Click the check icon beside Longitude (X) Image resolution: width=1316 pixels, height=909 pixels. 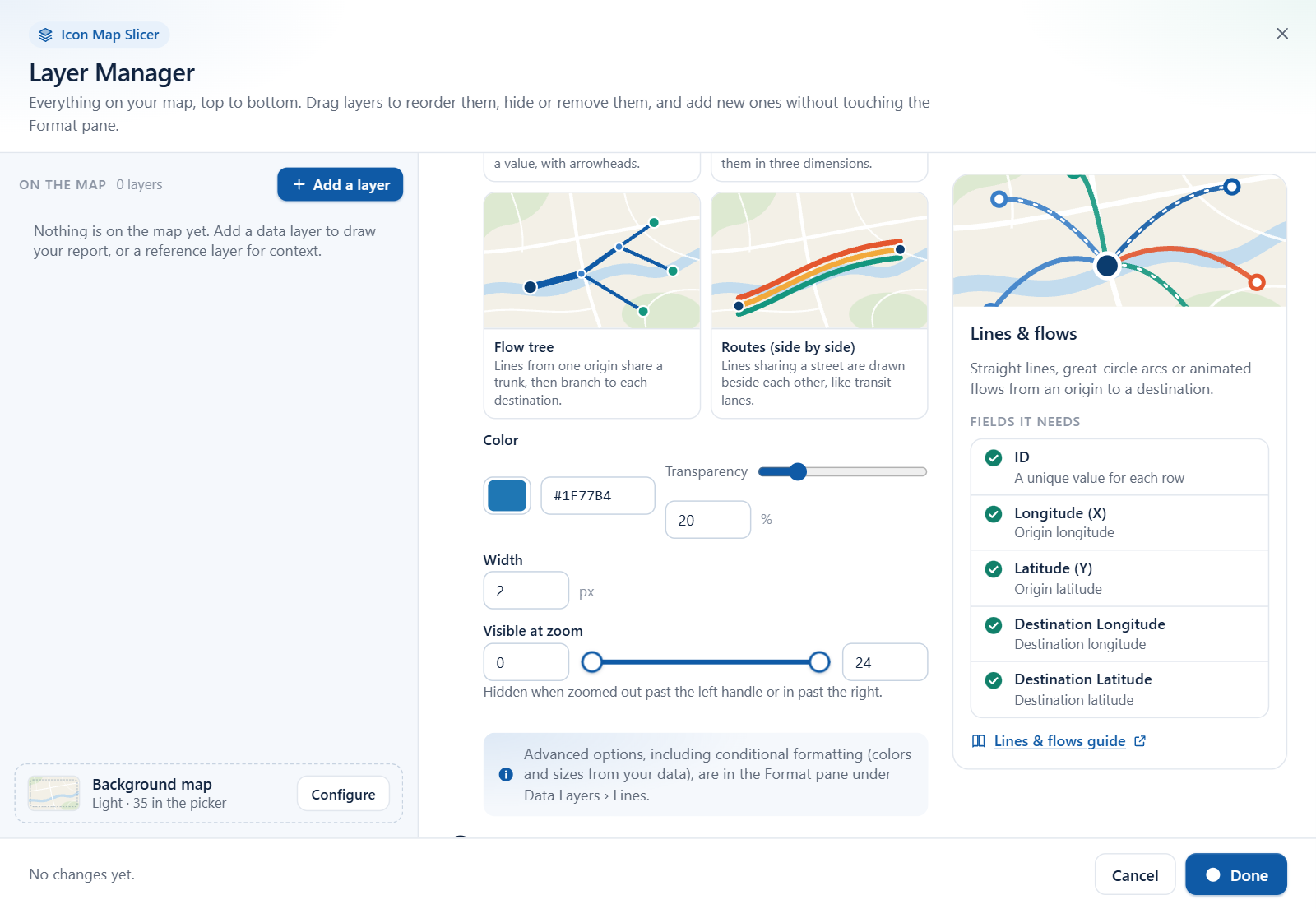pyautogui.click(x=994, y=514)
